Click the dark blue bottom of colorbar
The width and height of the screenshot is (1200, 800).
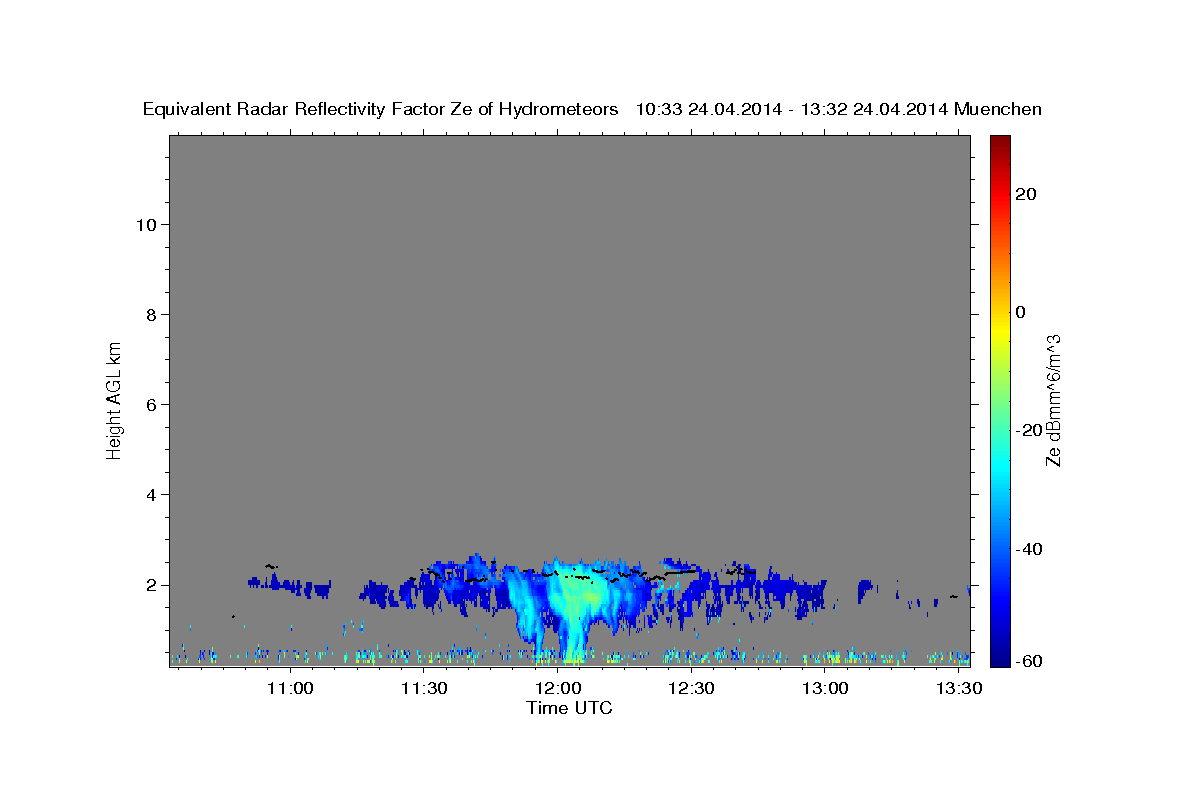pyautogui.click(x=1000, y=655)
